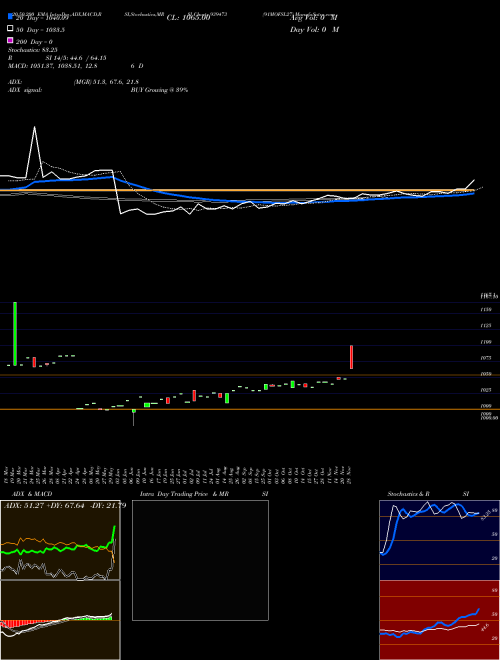The height and width of the screenshot is (660, 500).
Task: Open the empty intraday trading price panel
Action: (x=200, y=560)
